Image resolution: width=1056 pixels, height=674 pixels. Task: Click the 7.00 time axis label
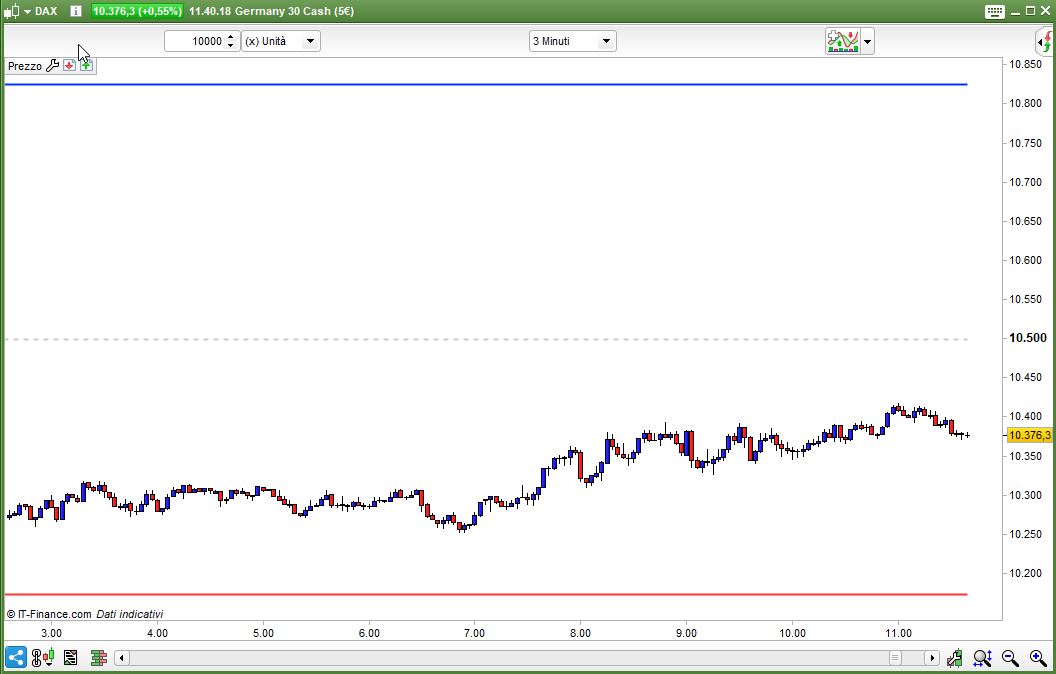(474, 633)
